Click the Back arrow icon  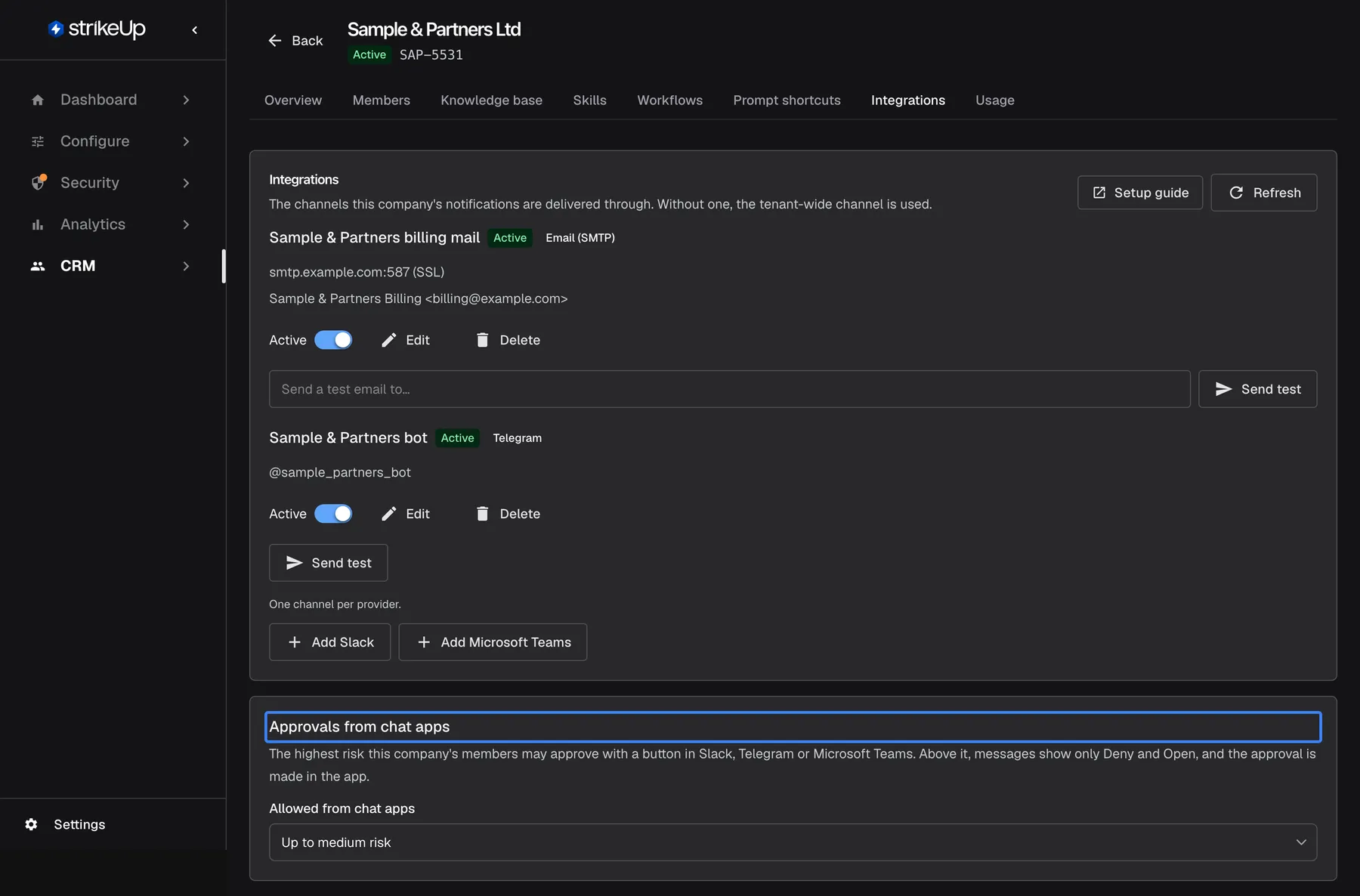(x=275, y=41)
